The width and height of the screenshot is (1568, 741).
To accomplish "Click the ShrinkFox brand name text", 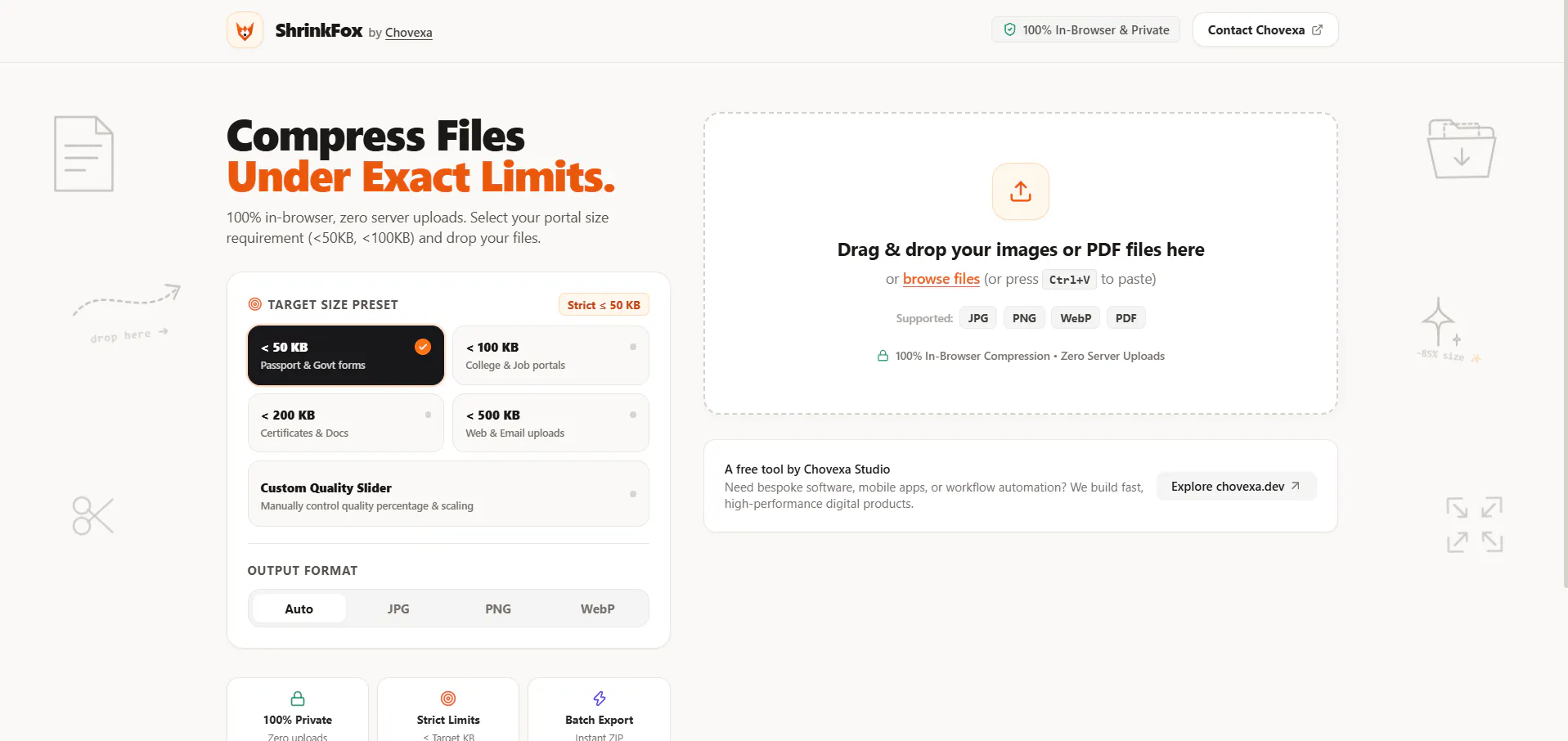I will [x=319, y=30].
